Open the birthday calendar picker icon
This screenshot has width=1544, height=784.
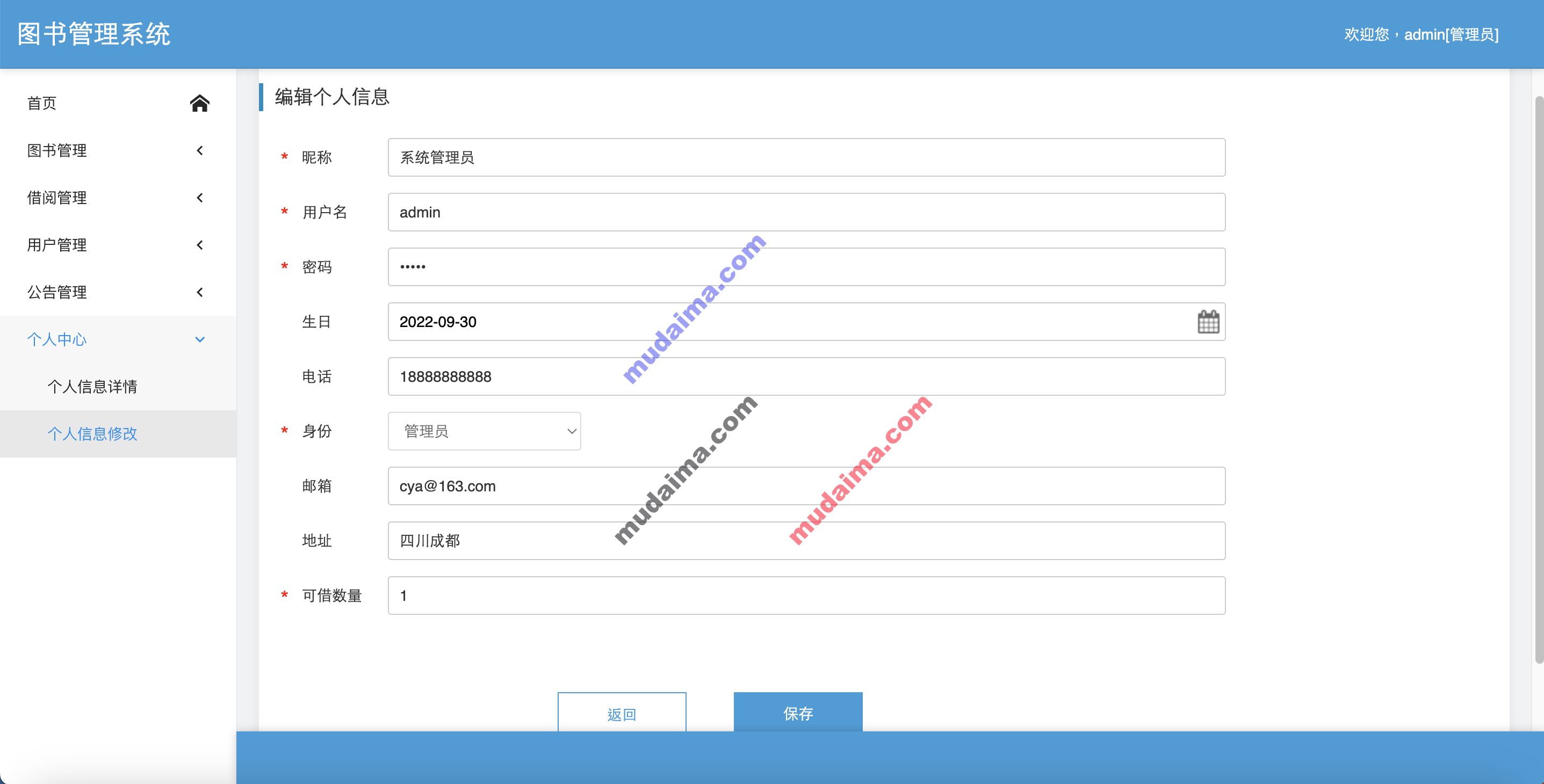pos(1208,322)
